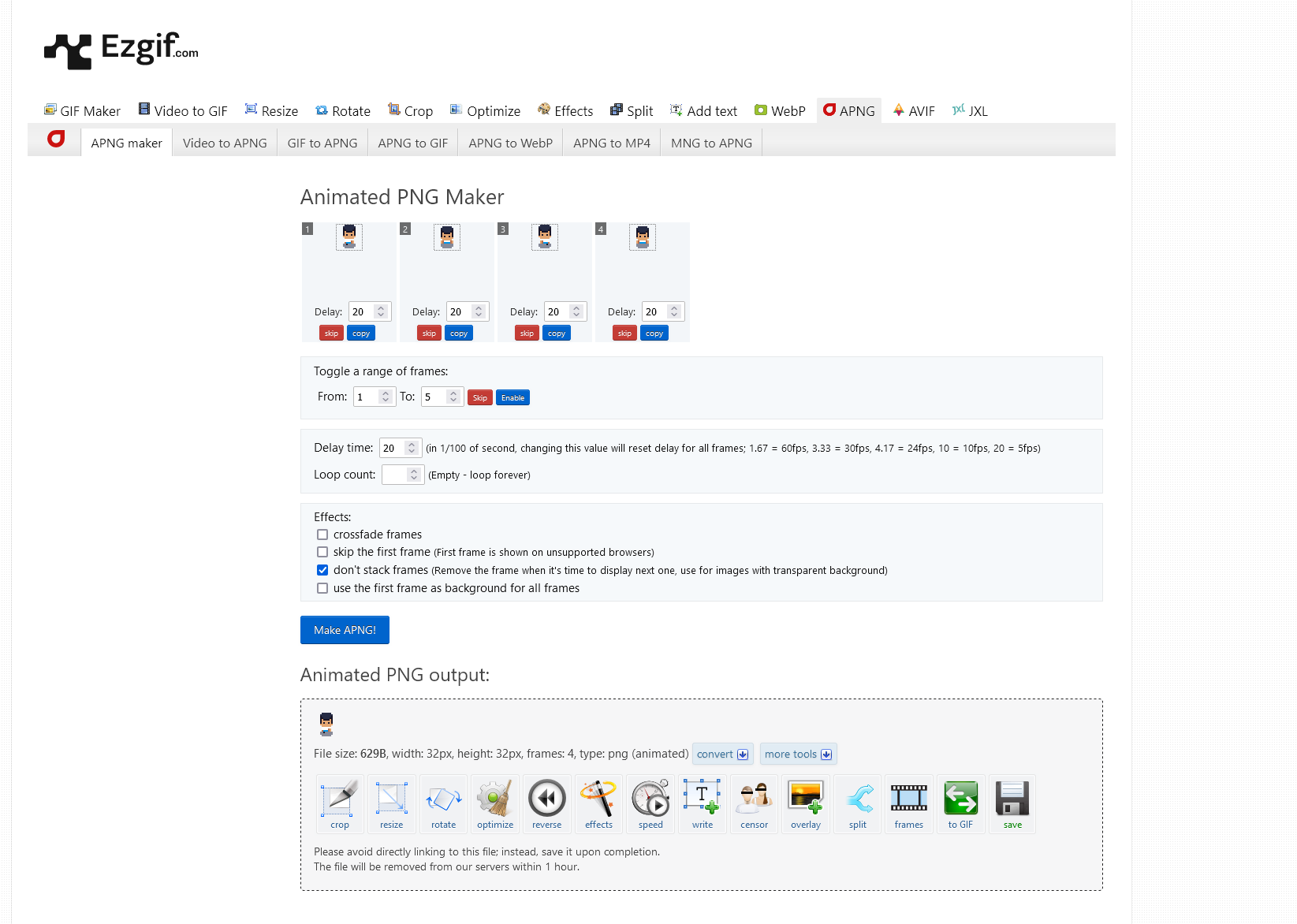Viewport: 1297px width, 924px height.
Task: Enable the crossfade frames checkbox
Action: pos(322,535)
